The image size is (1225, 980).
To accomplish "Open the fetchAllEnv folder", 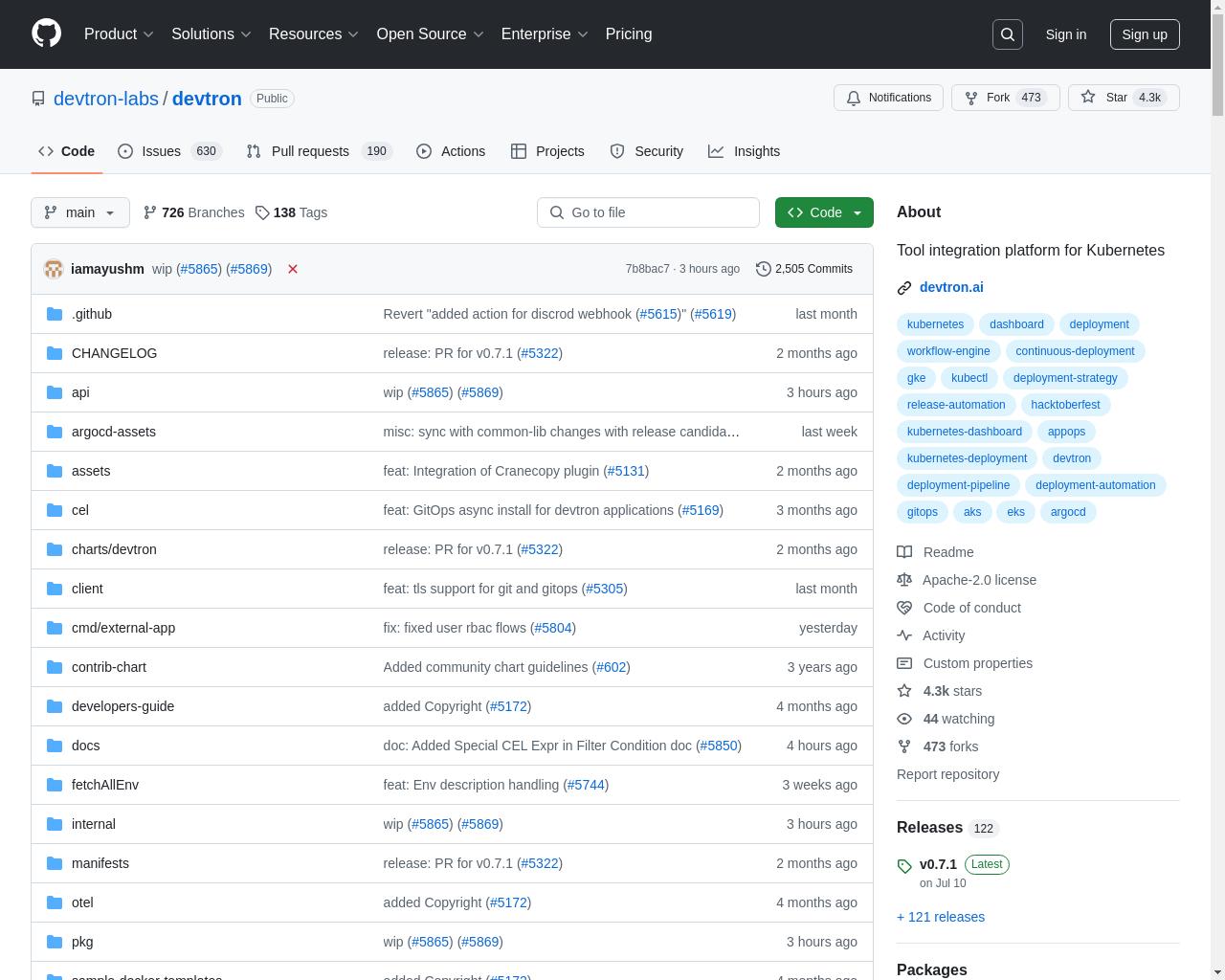I will [105, 785].
